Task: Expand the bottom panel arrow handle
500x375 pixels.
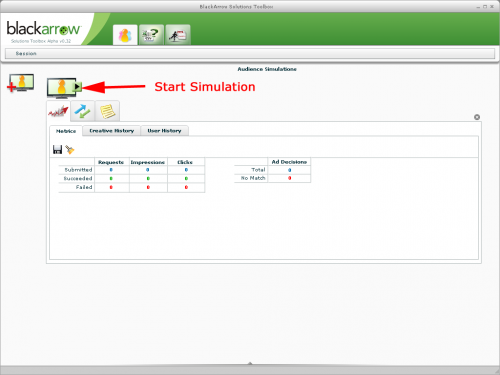Action: pos(250,363)
